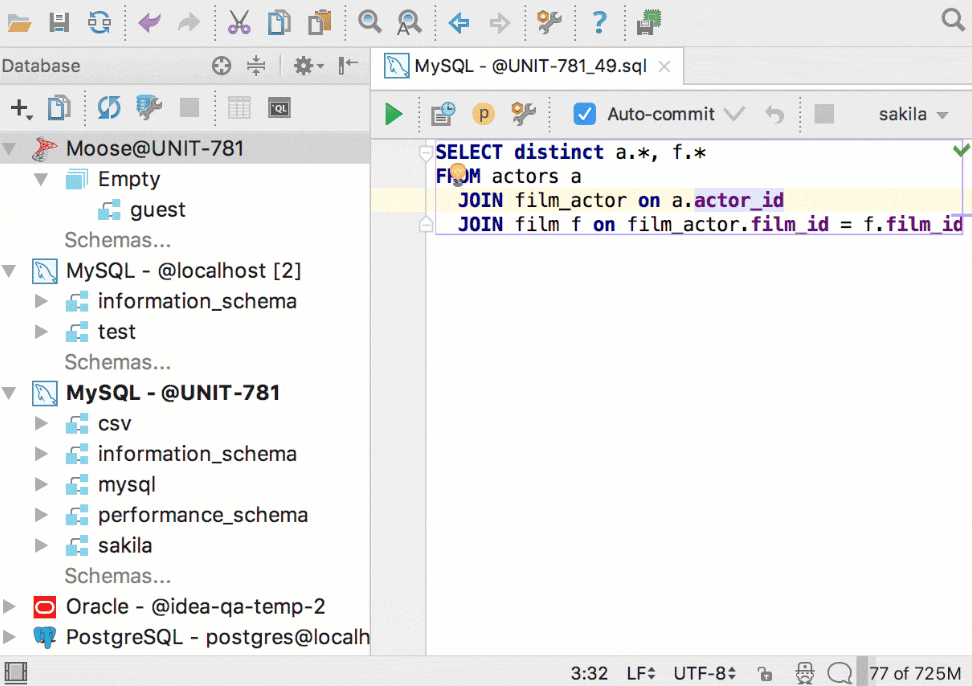Toggle the Auto-commit checkbox
This screenshot has height=686, width=972.
pyautogui.click(x=585, y=114)
